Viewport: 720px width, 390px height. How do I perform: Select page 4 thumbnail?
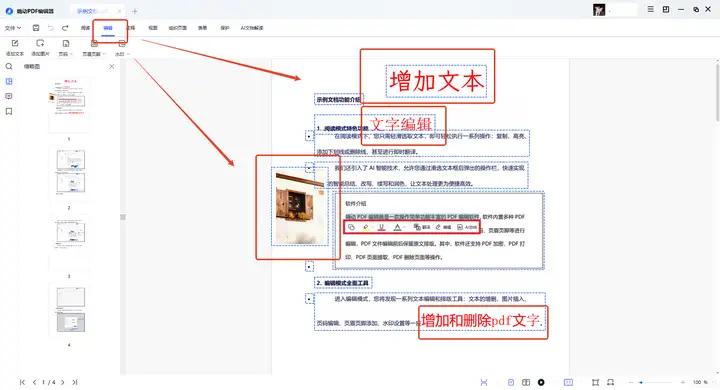coord(69,310)
